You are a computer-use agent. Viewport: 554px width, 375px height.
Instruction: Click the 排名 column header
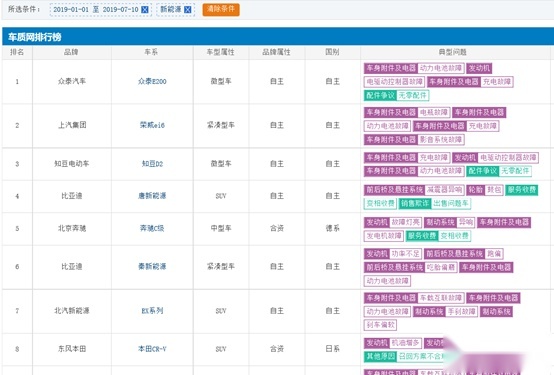point(17,52)
